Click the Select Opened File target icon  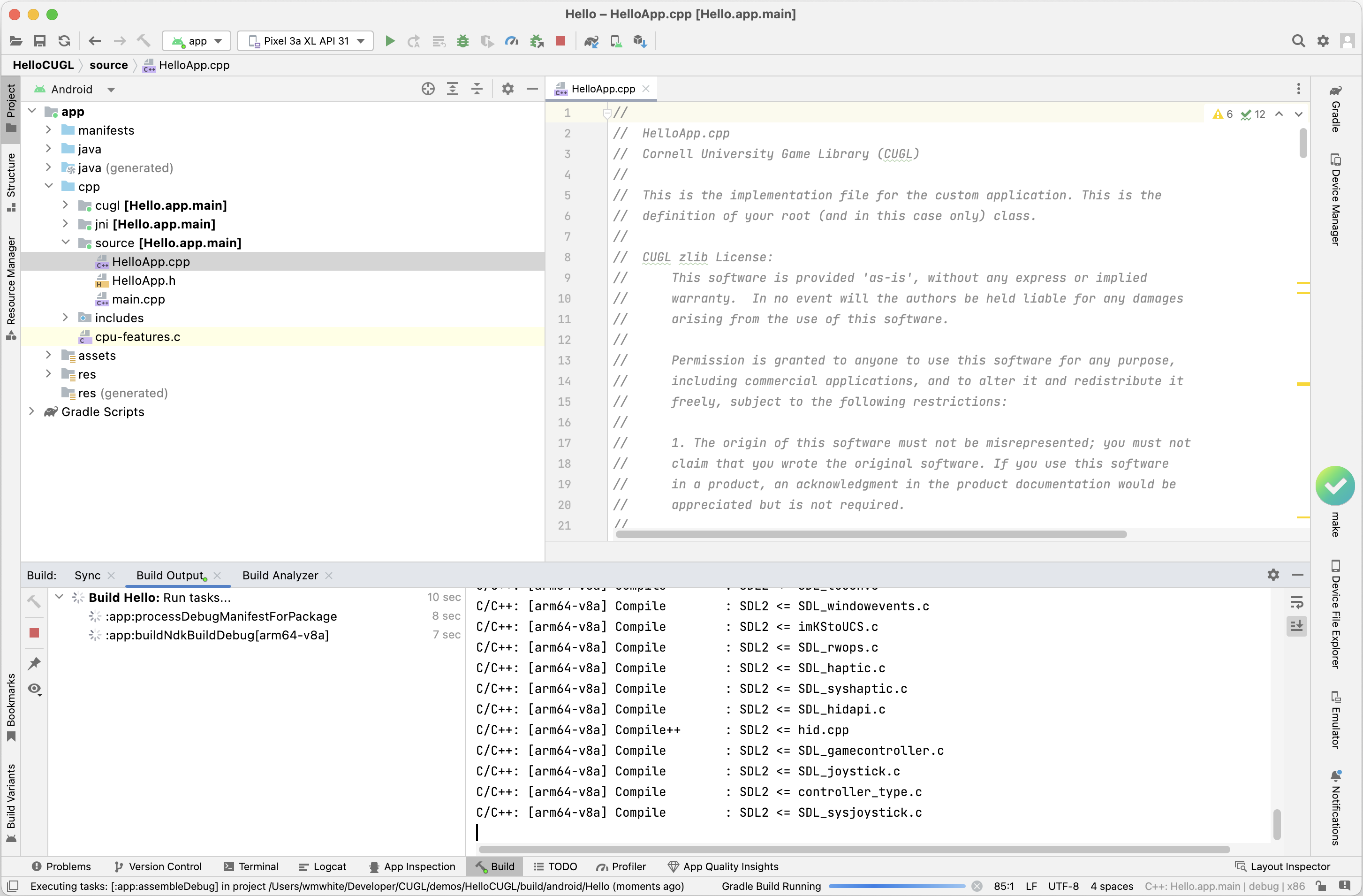click(x=428, y=89)
